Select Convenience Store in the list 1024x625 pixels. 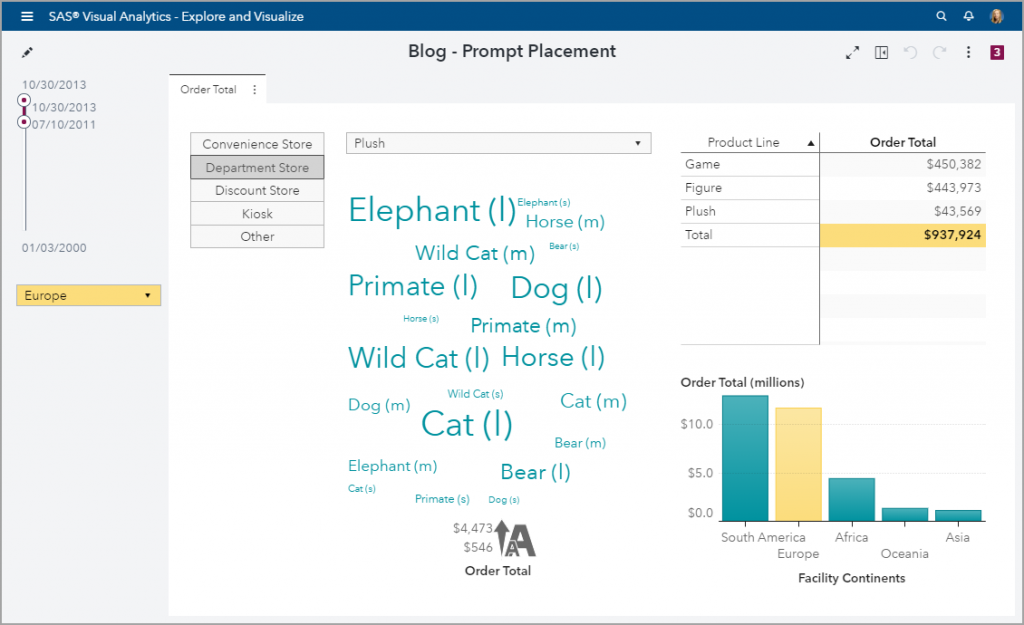click(257, 144)
